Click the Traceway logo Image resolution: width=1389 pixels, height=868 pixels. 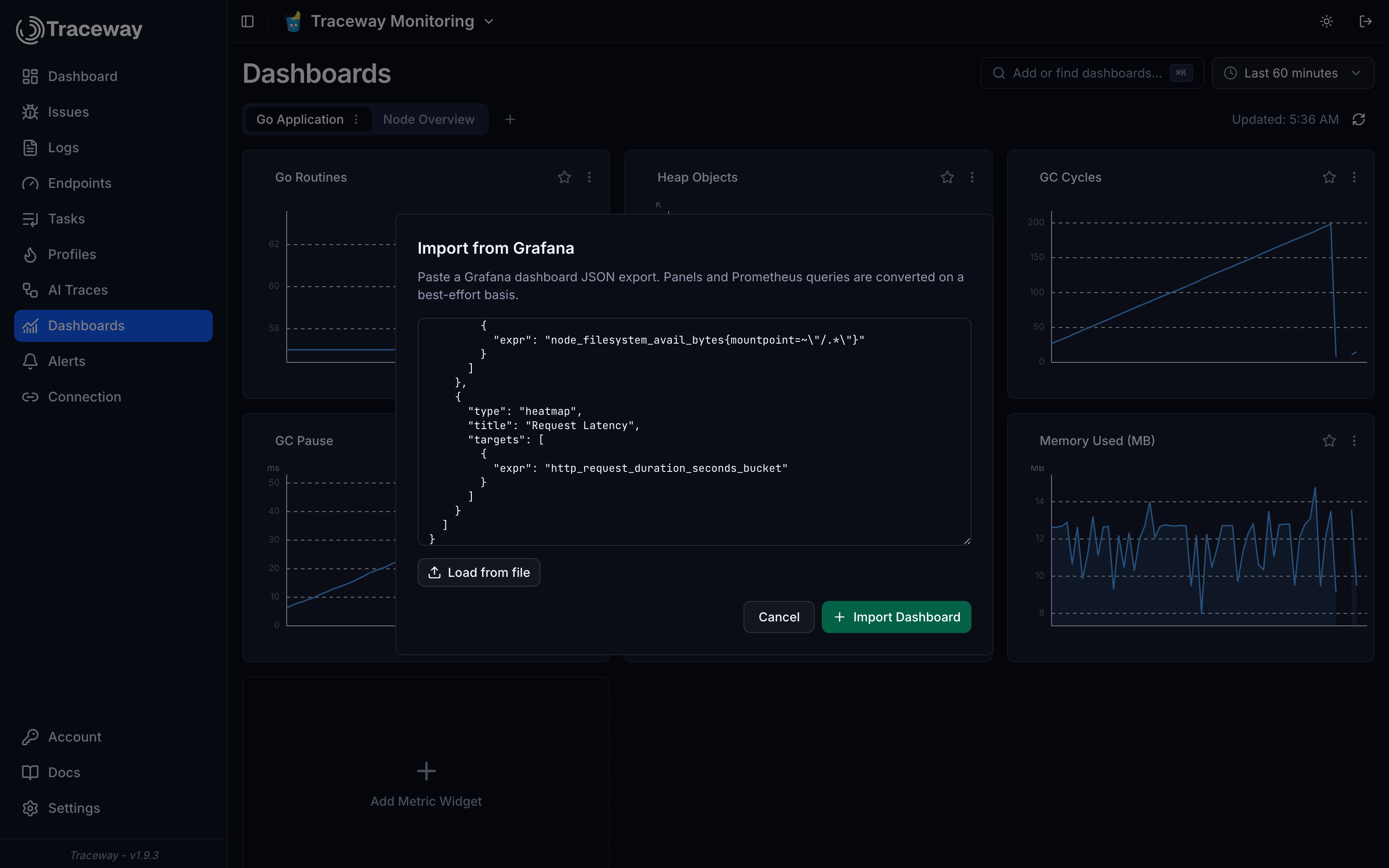click(79, 29)
